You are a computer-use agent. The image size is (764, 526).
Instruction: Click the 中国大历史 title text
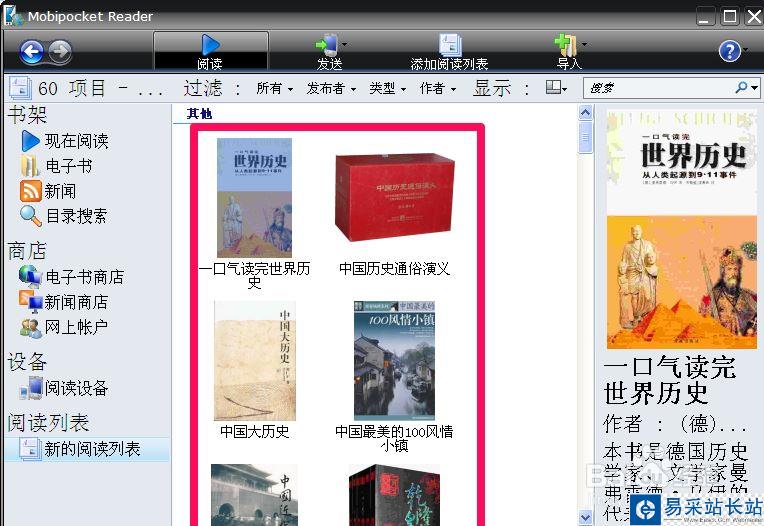255,431
